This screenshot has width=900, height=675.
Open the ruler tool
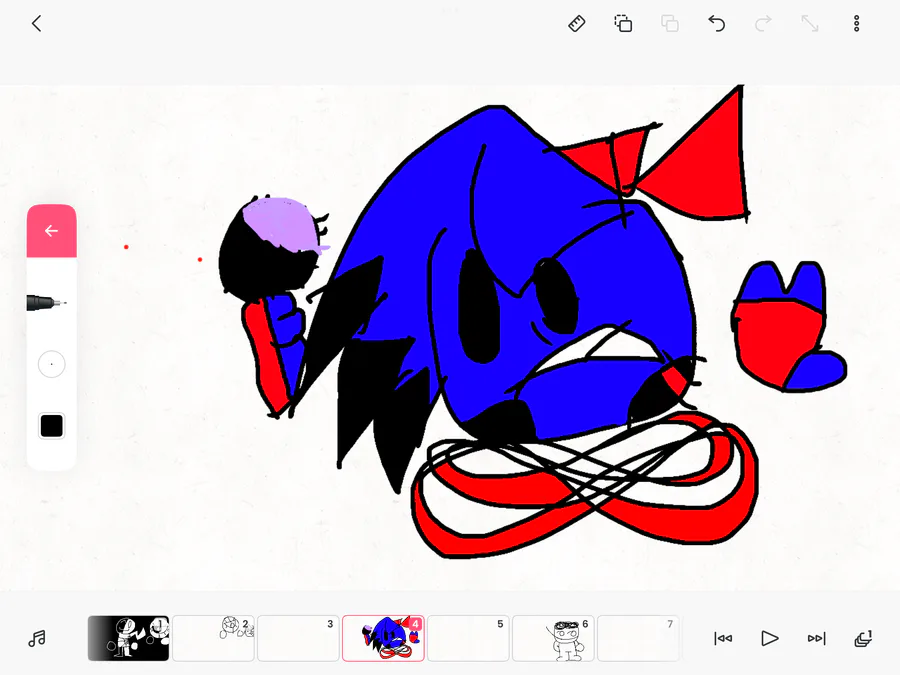click(x=576, y=24)
